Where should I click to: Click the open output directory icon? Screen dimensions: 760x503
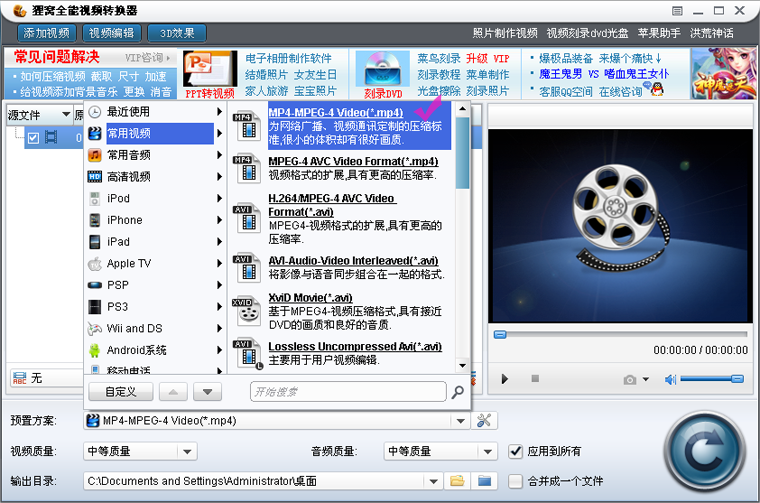(x=485, y=481)
